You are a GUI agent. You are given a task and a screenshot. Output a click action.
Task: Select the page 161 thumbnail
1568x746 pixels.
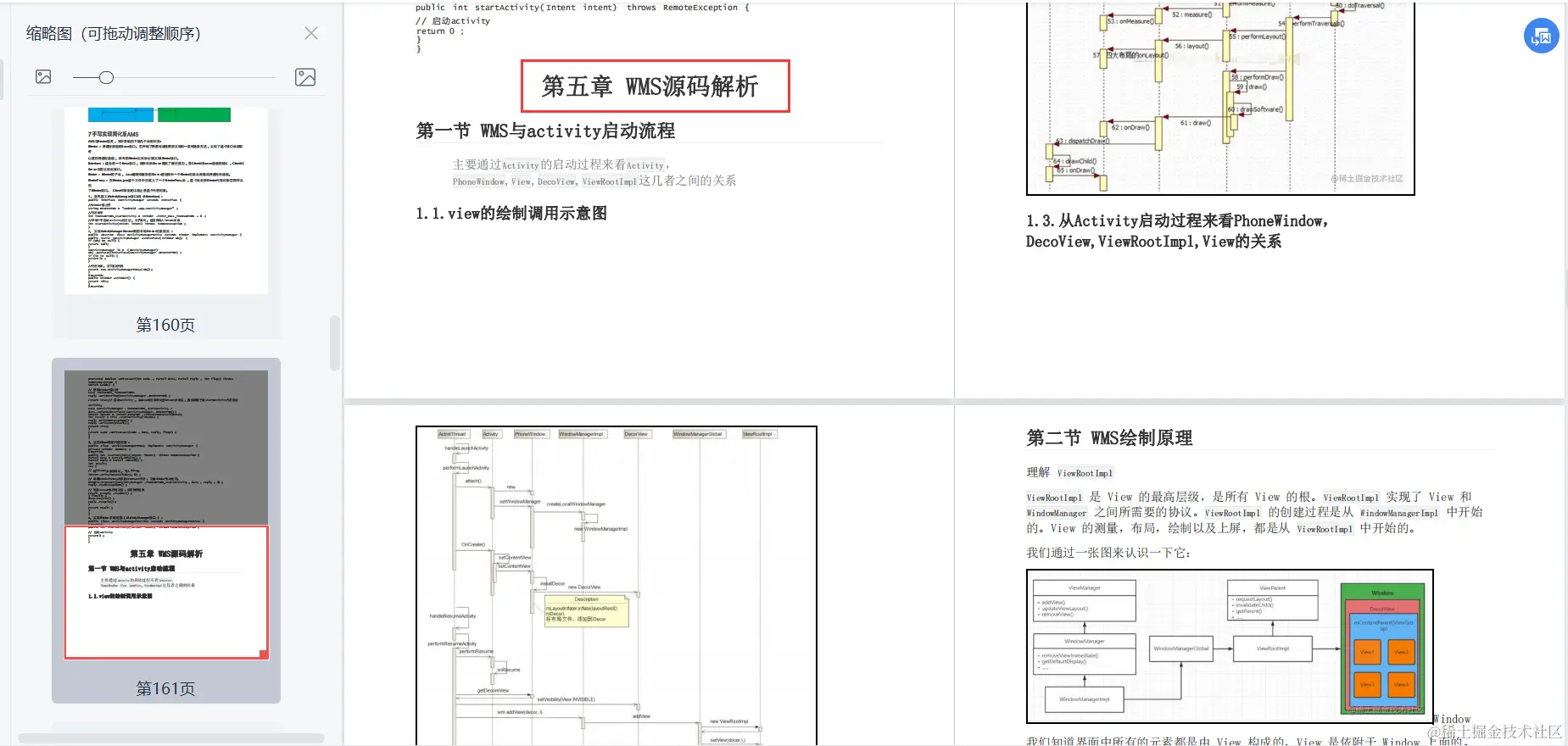coord(166,515)
